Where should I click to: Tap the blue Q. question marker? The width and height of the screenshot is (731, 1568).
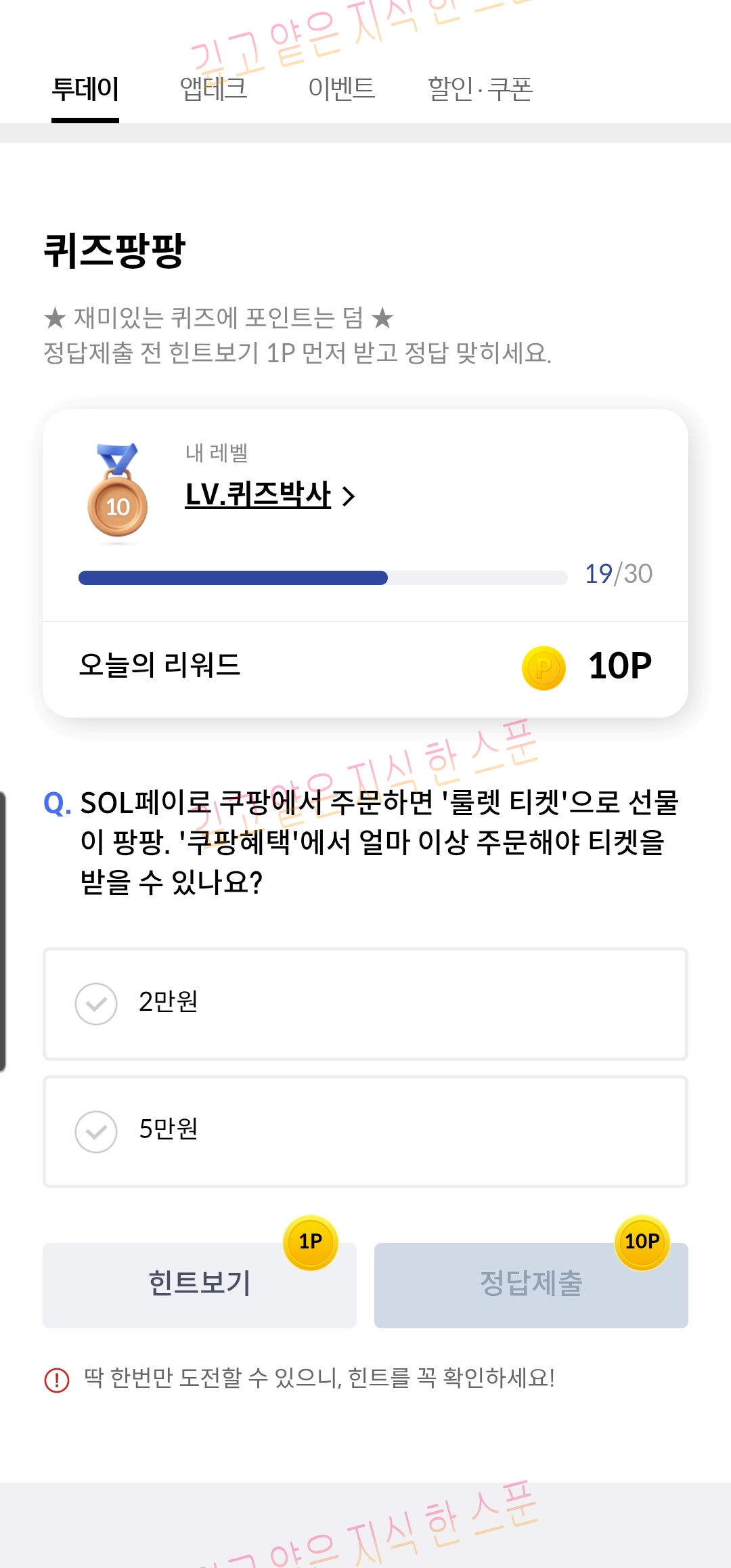click(58, 804)
